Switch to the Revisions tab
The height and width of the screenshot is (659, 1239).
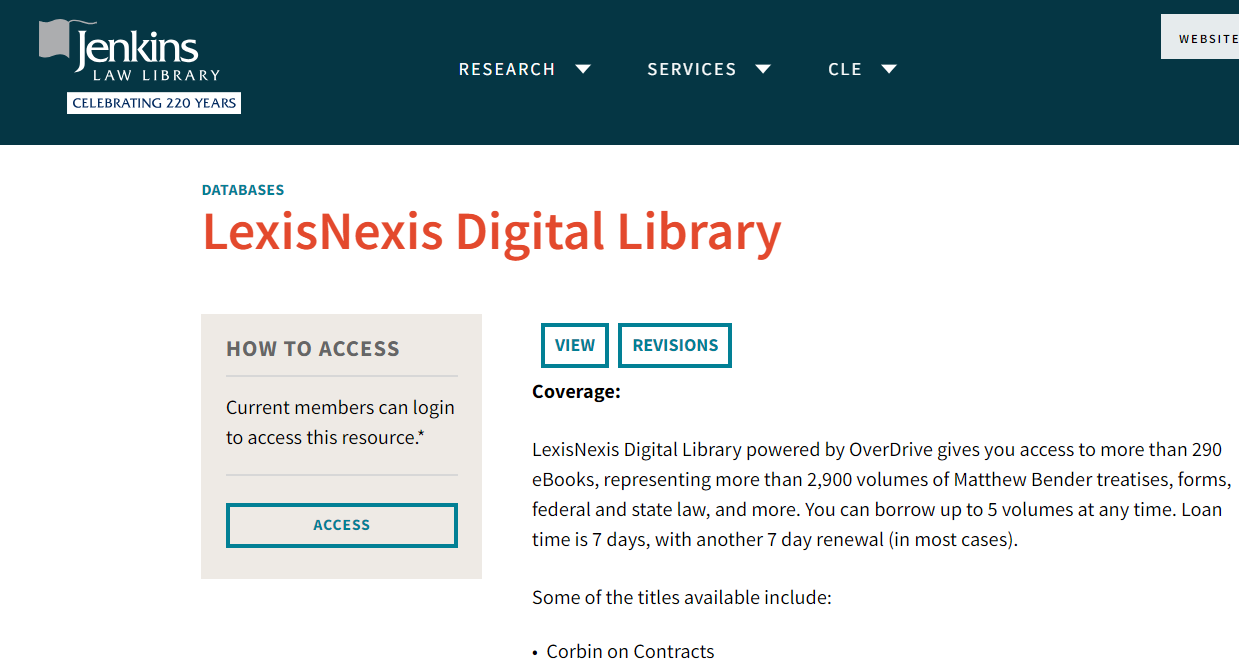pos(675,345)
